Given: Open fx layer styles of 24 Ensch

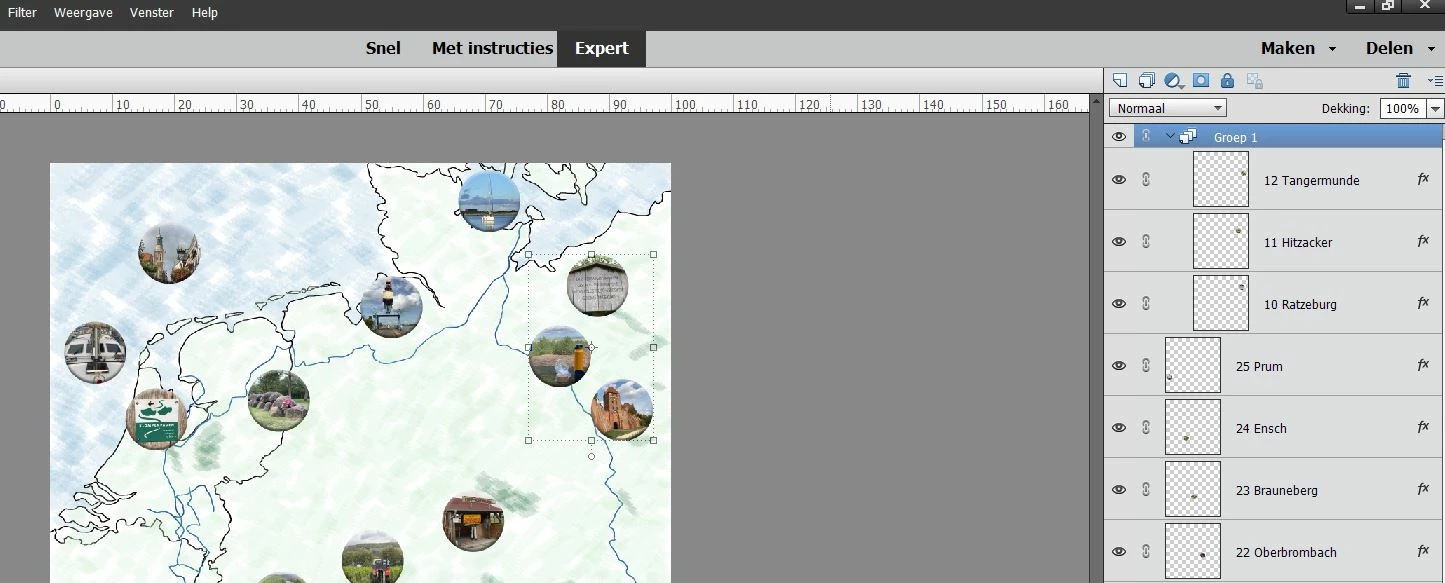Looking at the screenshot, I should [x=1423, y=427].
